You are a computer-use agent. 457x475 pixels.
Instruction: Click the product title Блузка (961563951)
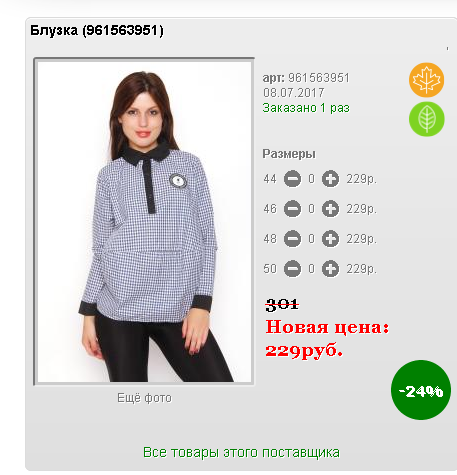point(97,30)
